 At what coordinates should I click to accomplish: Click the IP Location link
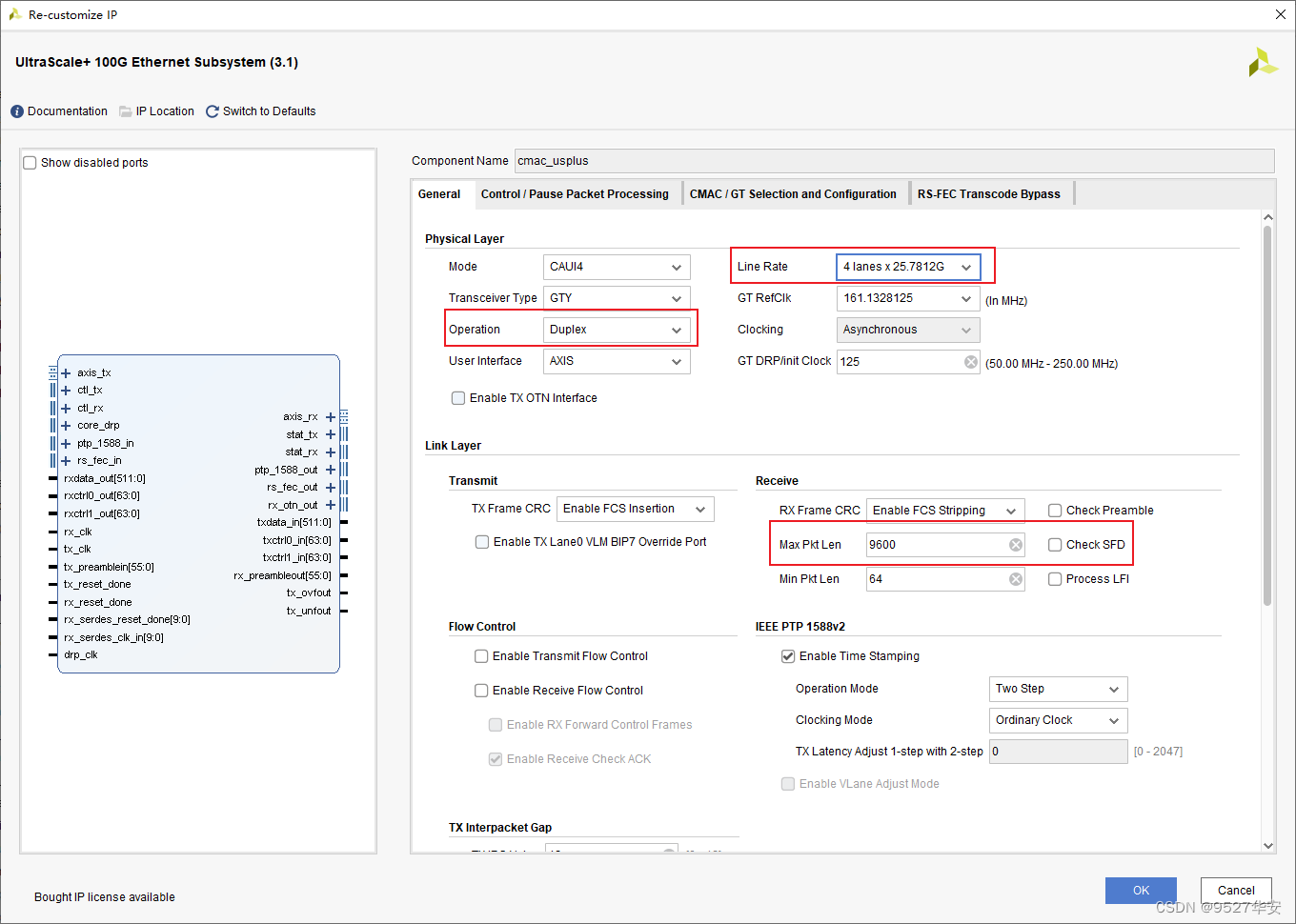[x=165, y=111]
